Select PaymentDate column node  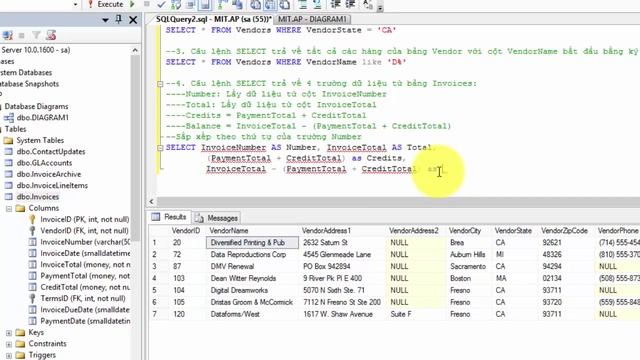pos(85,321)
